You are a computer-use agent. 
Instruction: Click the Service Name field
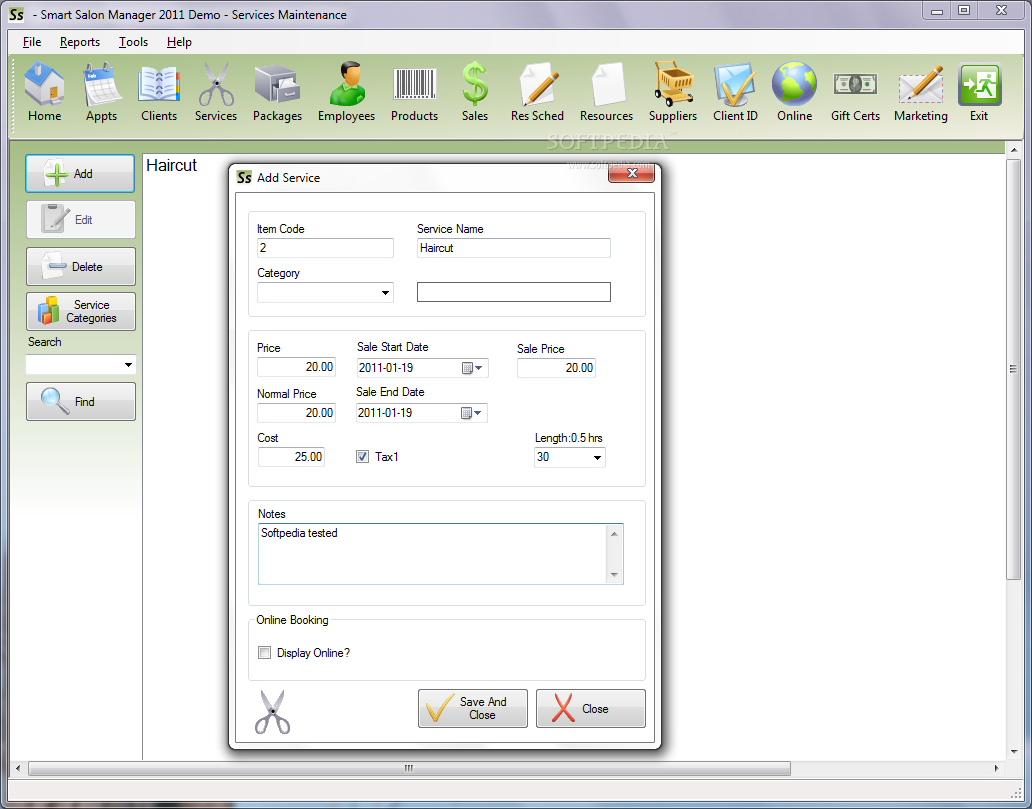click(513, 248)
